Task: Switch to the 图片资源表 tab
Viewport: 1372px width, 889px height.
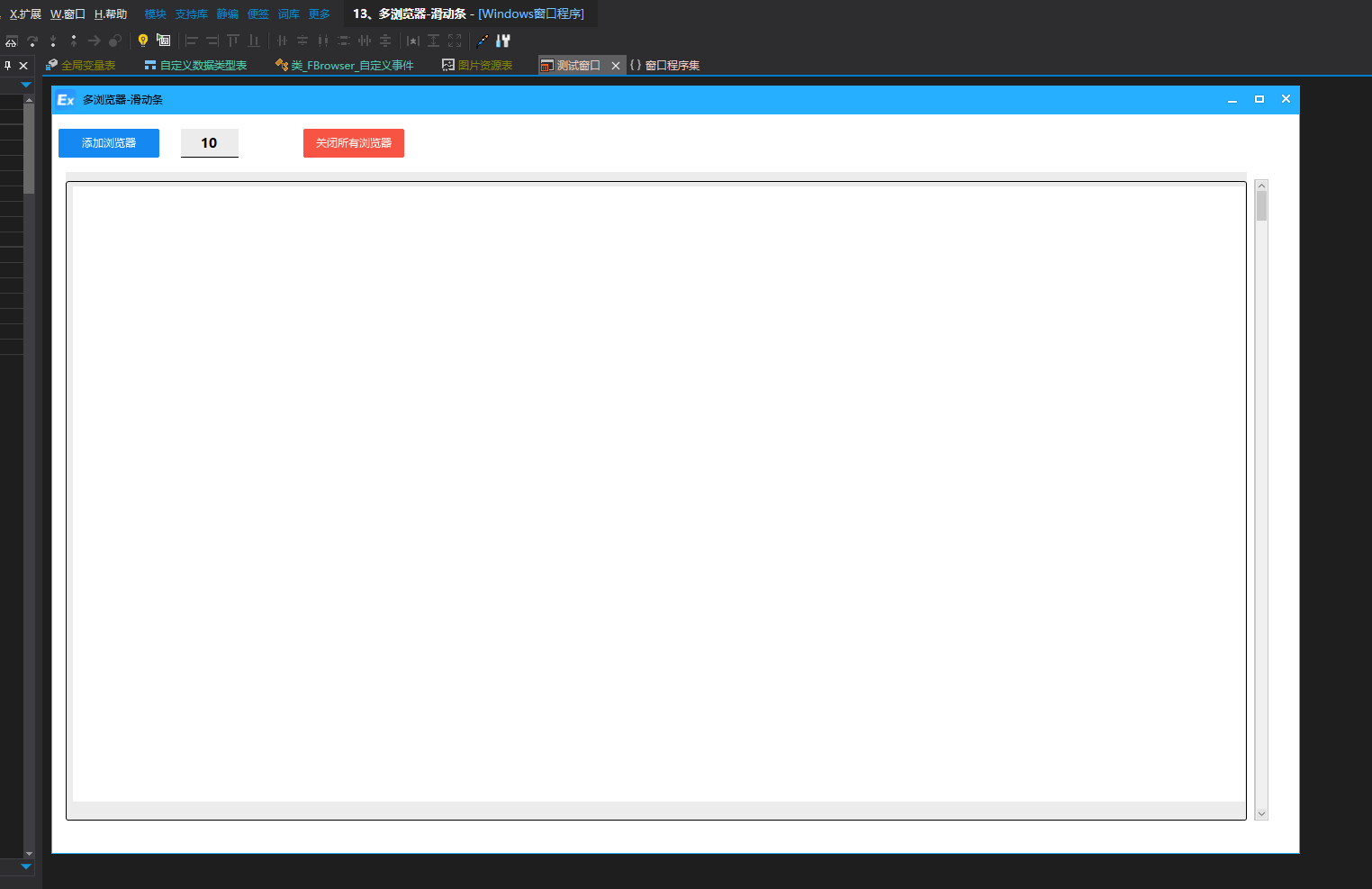Action: [477, 65]
